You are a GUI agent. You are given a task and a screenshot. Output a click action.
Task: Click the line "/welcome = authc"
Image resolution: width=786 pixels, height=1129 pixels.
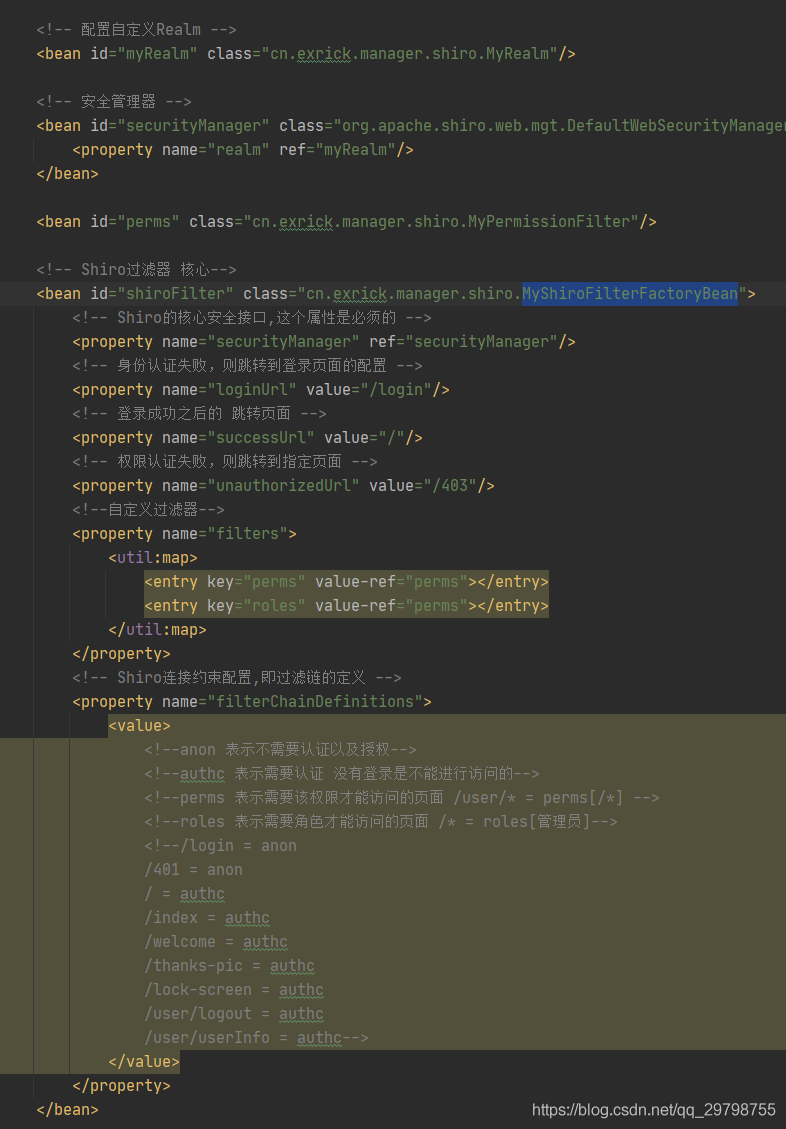click(x=216, y=942)
